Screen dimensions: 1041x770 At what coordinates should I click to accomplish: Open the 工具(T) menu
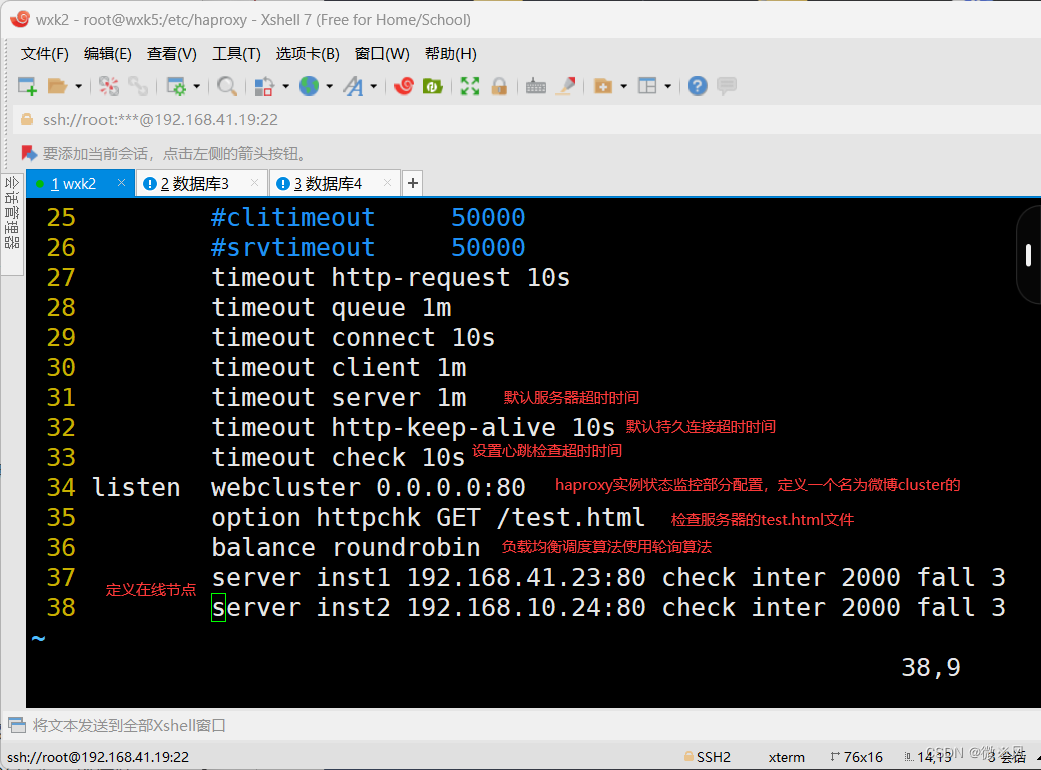coord(236,54)
